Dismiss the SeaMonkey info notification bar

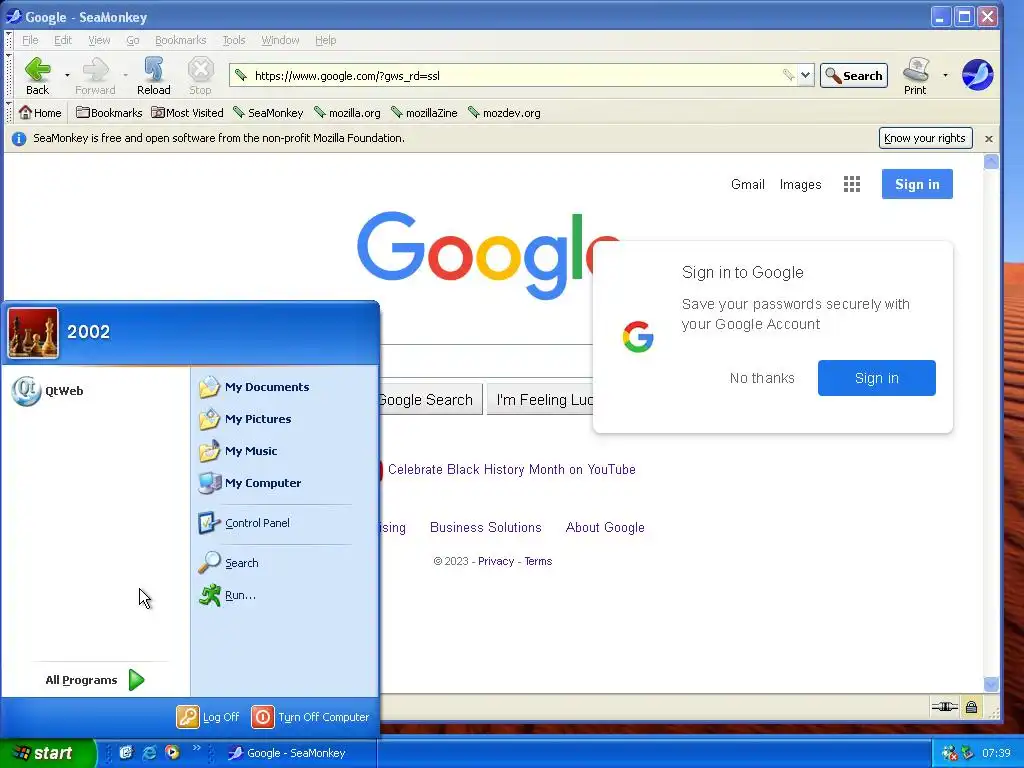click(989, 138)
